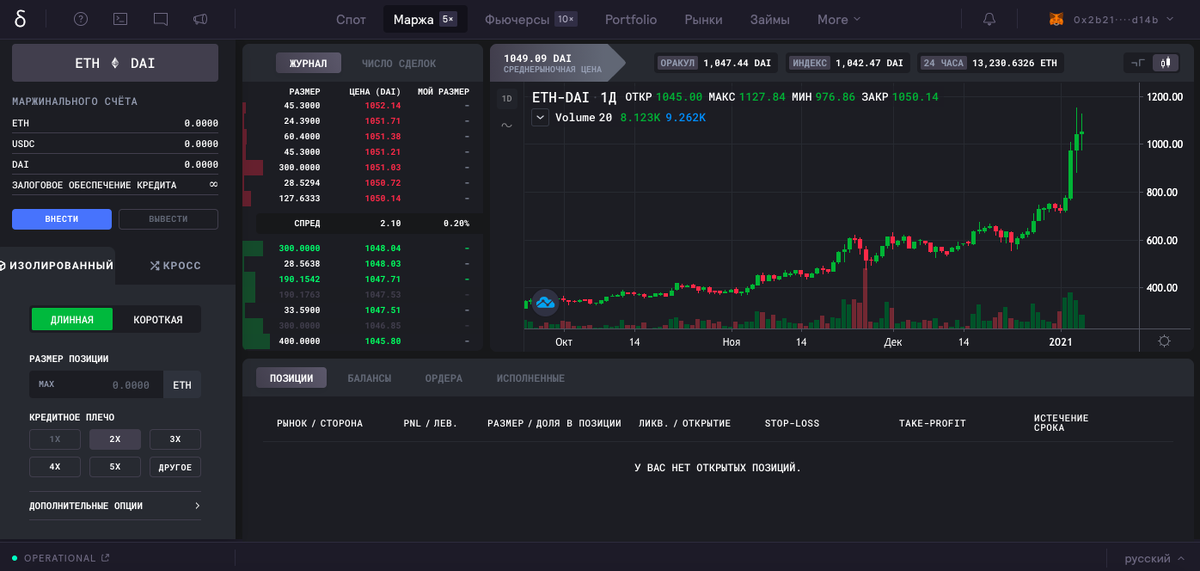Open the БАЛАНСЫ tab
Screen dimensions: 1200x571
pyautogui.click(x=369, y=378)
